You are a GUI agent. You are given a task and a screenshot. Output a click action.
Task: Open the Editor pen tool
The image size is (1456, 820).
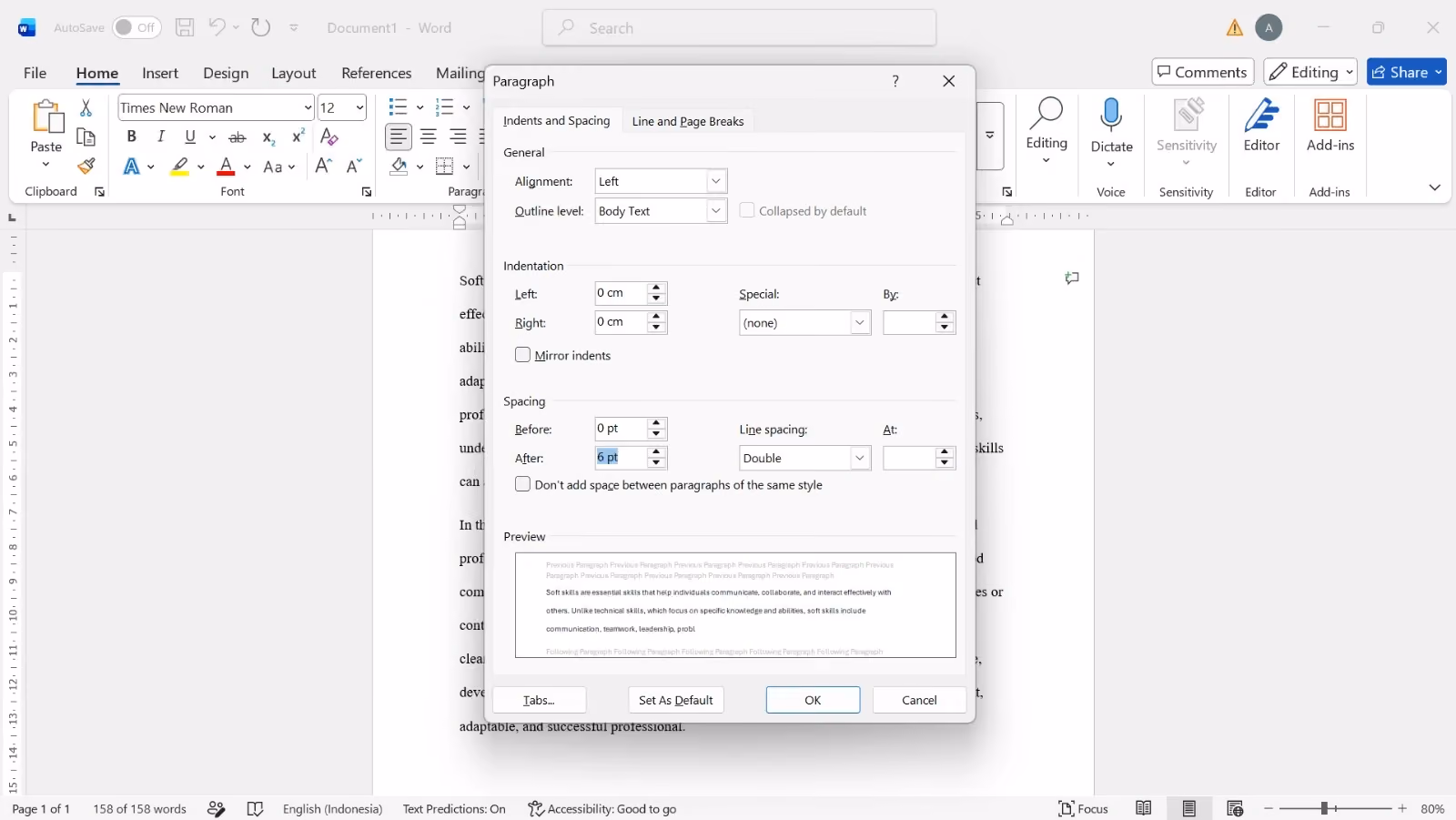pyautogui.click(x=1261, y=126)
